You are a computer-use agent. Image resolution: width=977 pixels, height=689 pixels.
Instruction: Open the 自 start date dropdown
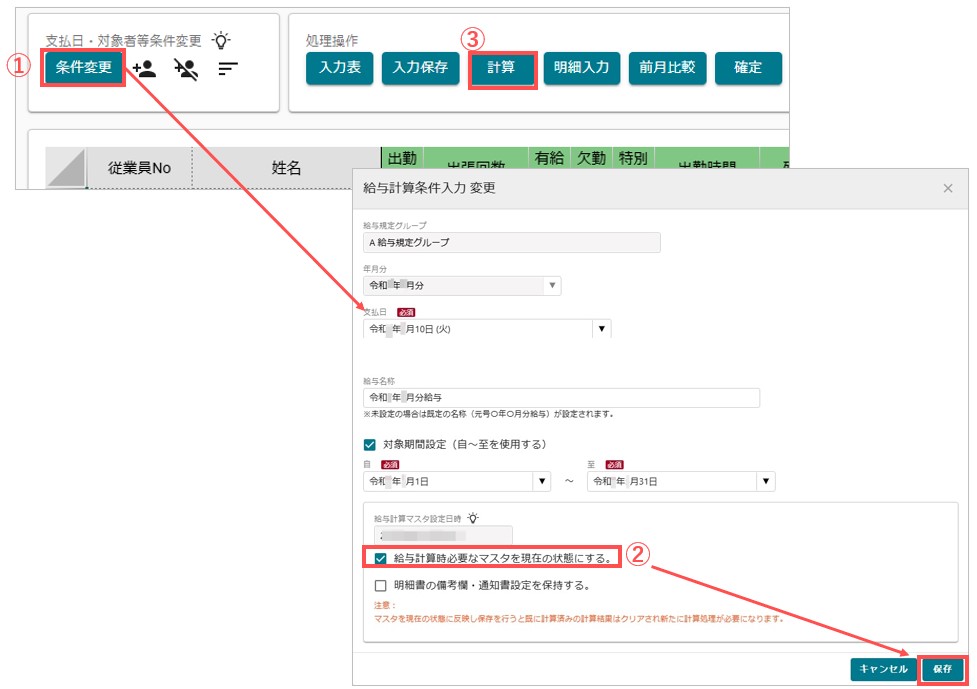(541, 482)
